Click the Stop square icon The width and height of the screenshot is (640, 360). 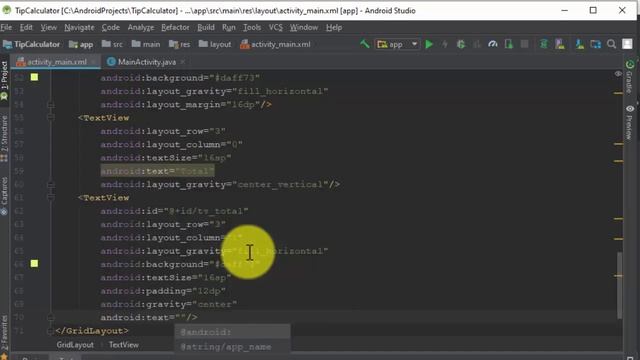pyautogui.click(x=524, y=44)
